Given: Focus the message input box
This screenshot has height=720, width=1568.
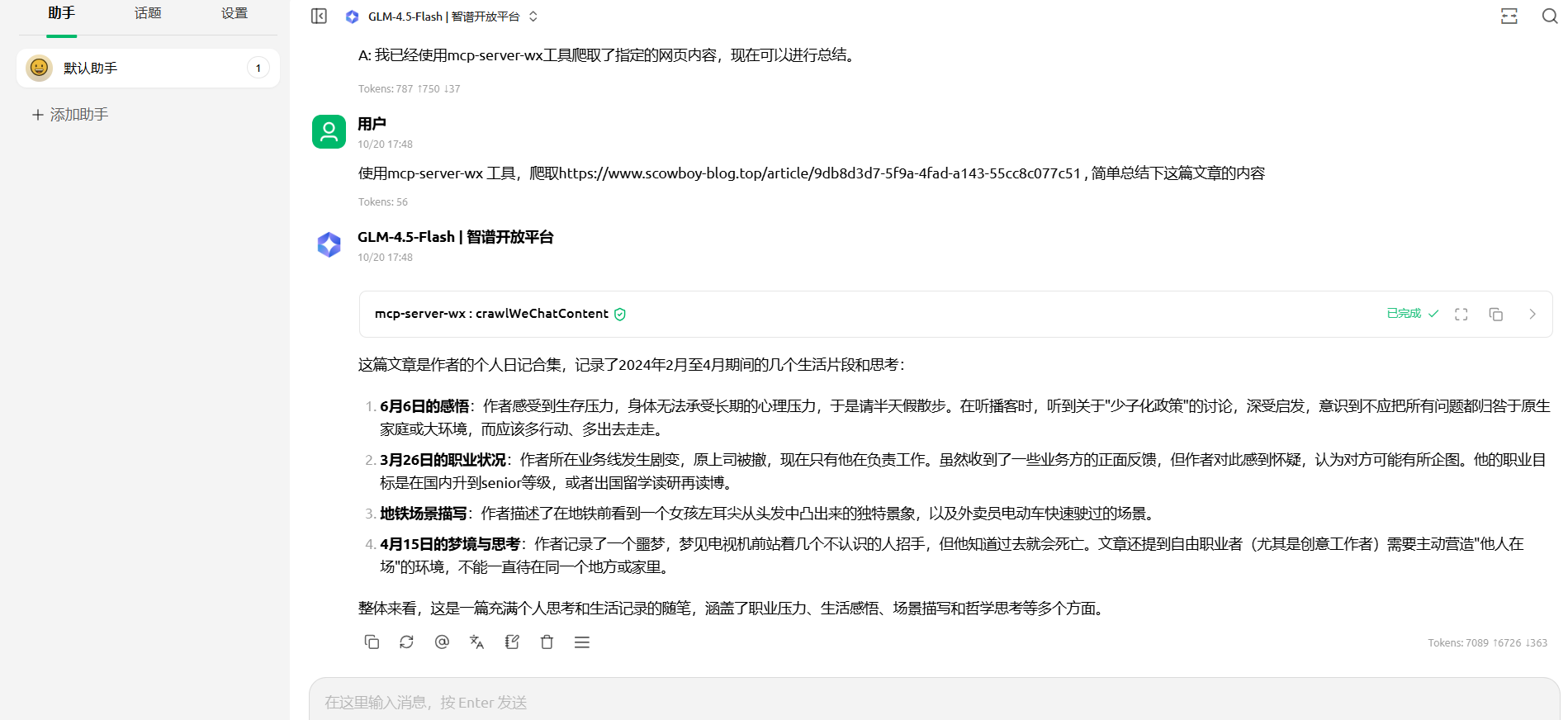Looking at the screenshot, I should click(x=935, y=702).
